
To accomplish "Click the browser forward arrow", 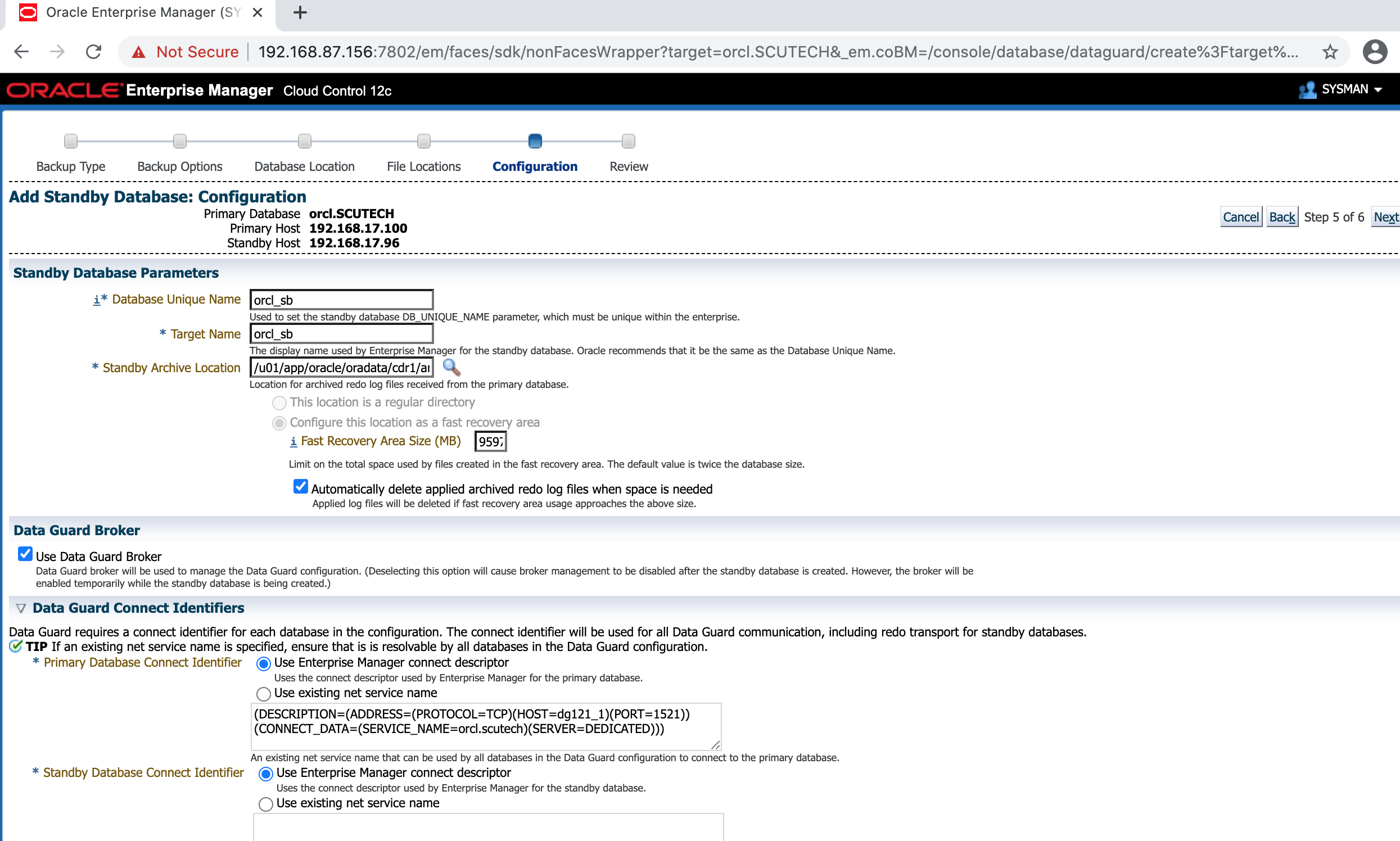I will click(x=57, y=52).
